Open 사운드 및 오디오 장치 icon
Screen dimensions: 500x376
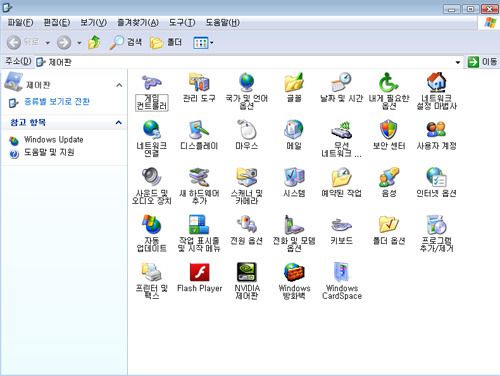[152, 177]
